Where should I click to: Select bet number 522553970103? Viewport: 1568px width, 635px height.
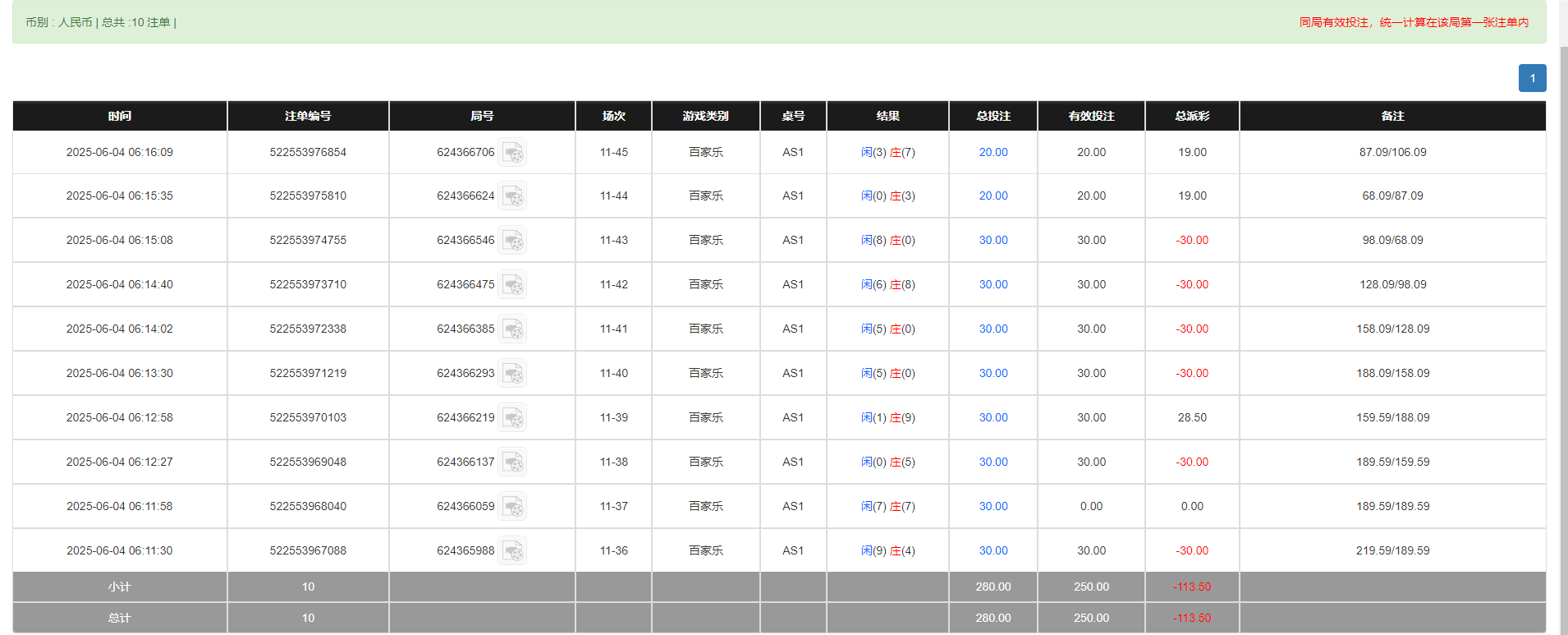click(308, 417)
